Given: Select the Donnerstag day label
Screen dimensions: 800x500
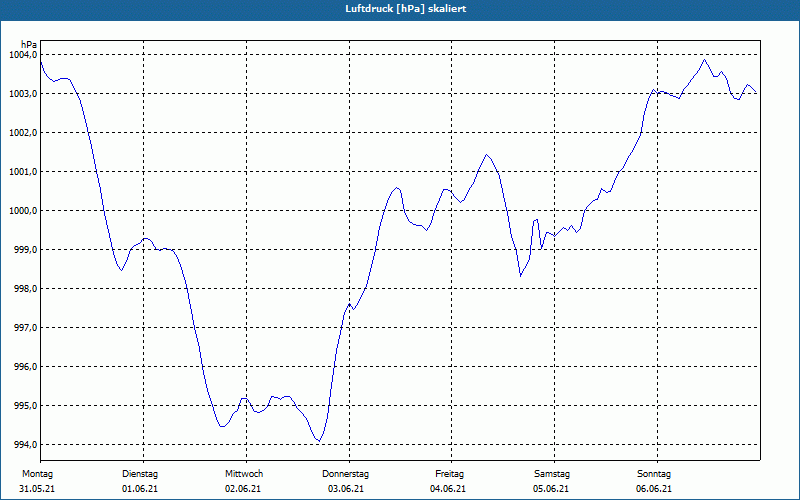Looking at the screenshot, I should 345,474.
